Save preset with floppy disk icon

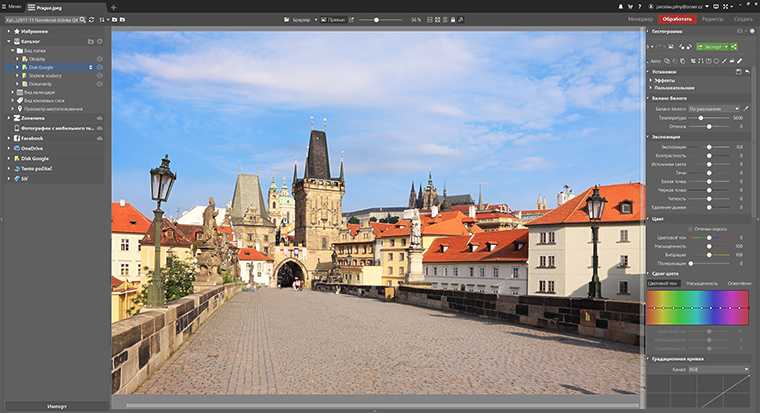coord(739,72)
